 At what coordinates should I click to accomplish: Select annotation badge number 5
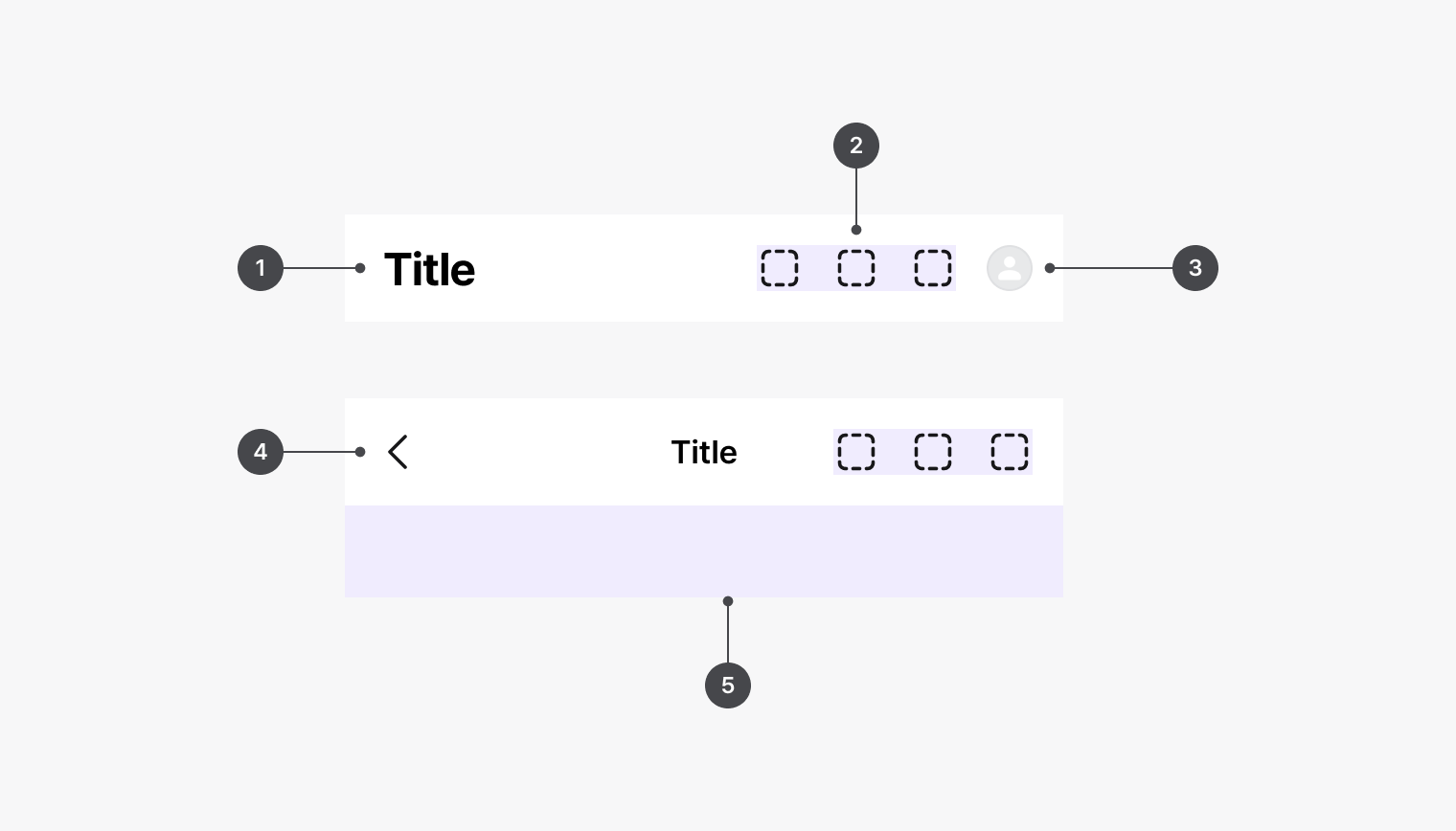728,685
